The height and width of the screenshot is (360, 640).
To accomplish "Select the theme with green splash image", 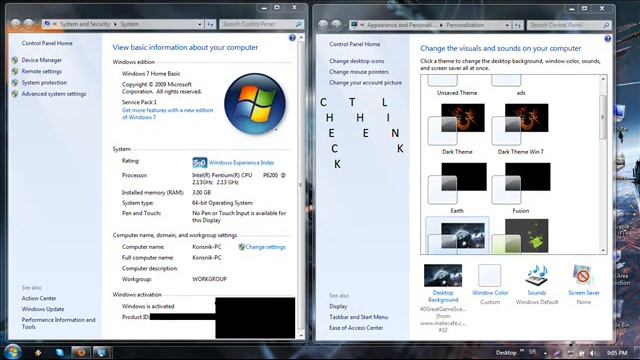I will pos(520,236).
